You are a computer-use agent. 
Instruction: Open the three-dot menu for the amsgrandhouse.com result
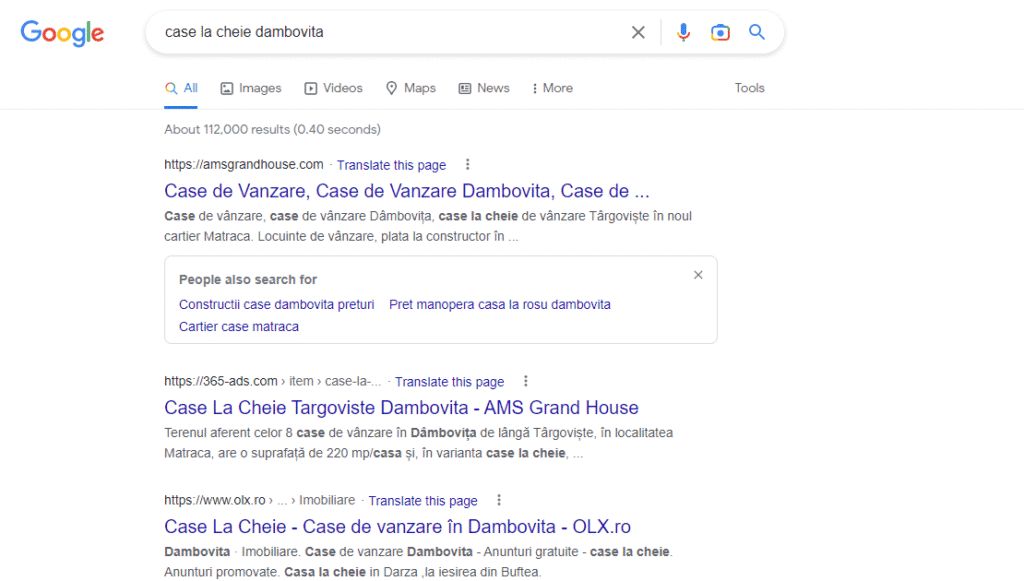[x=466, y=164]
